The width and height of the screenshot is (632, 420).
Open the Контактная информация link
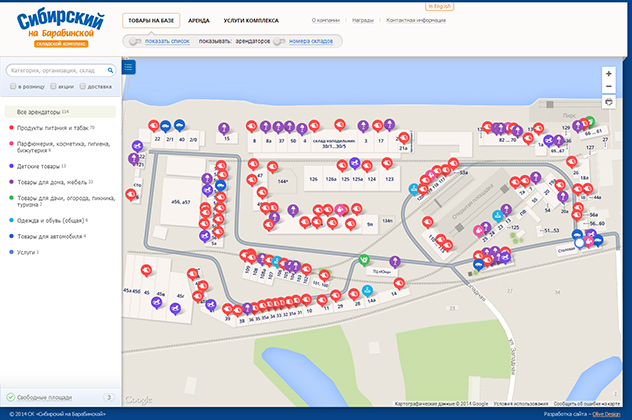(x=416, y=20)
